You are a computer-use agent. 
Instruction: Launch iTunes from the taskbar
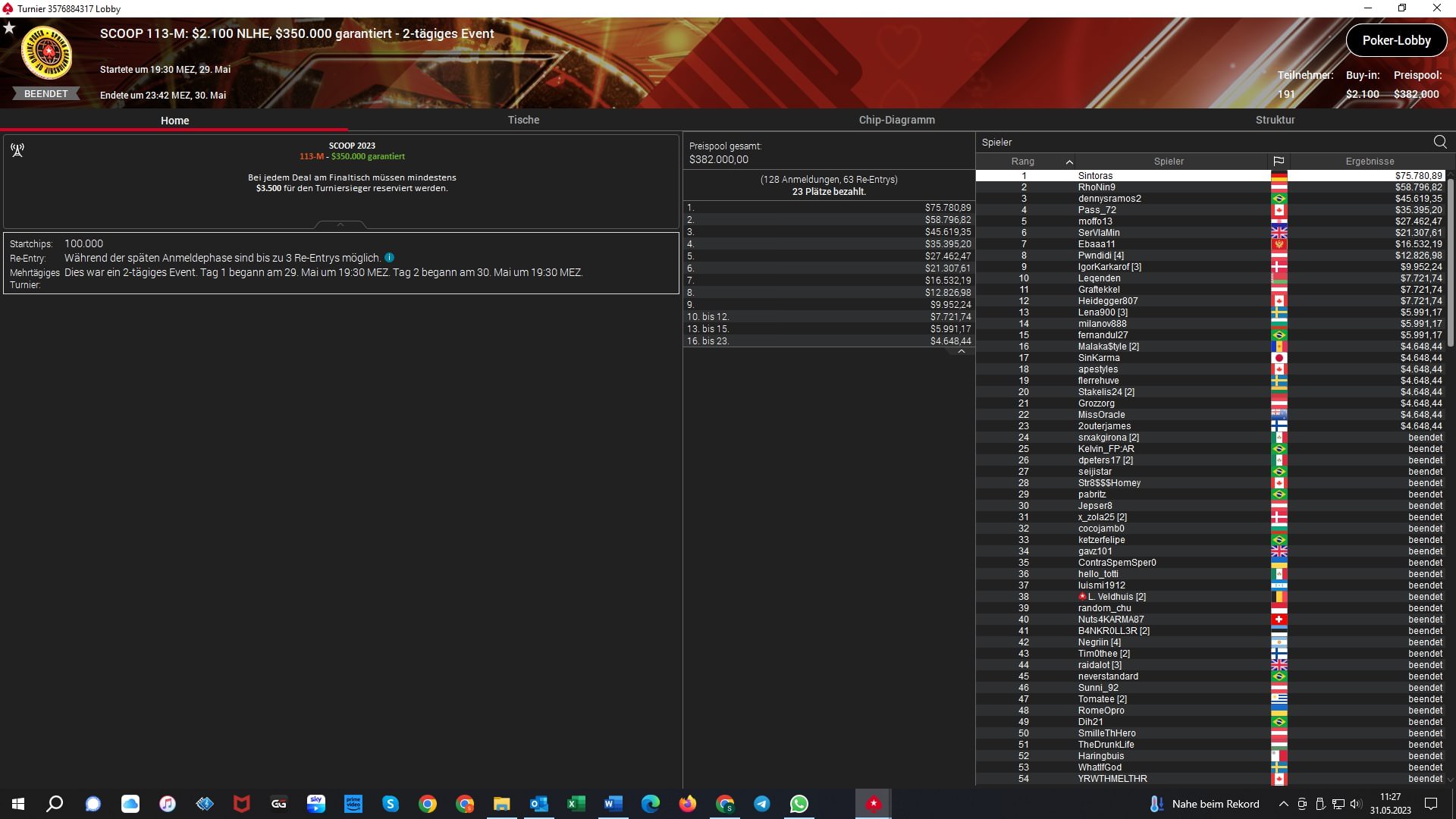click(x=168, y=804)
